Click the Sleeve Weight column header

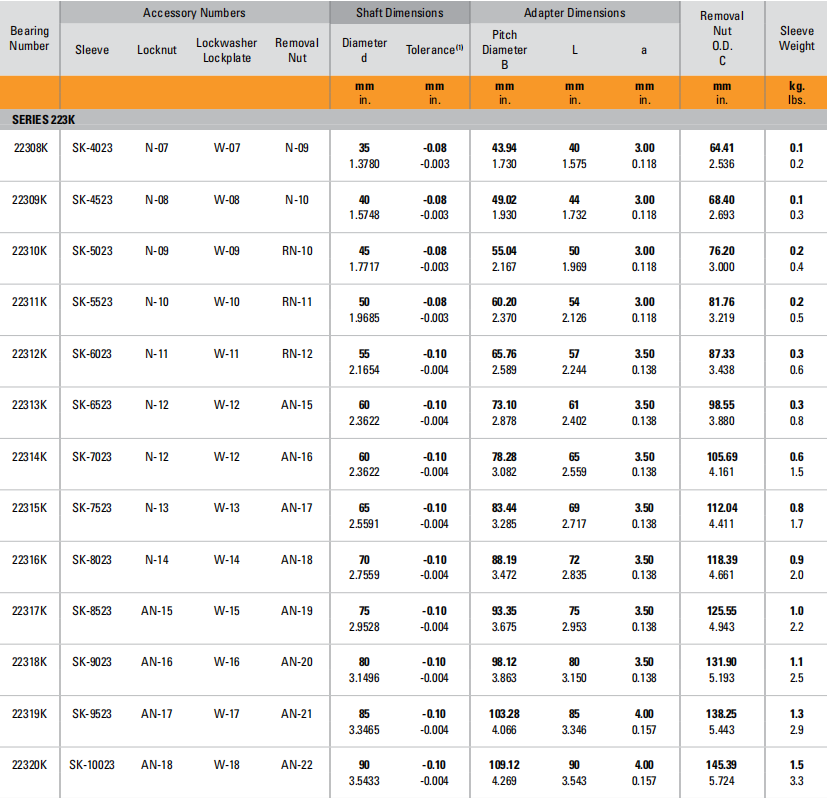(x=796, y=38)
